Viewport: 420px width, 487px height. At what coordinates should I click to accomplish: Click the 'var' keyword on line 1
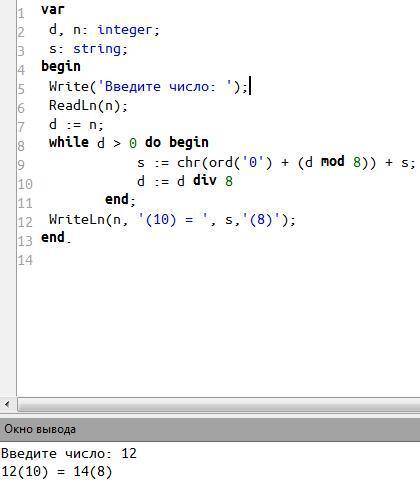point(53,9)
